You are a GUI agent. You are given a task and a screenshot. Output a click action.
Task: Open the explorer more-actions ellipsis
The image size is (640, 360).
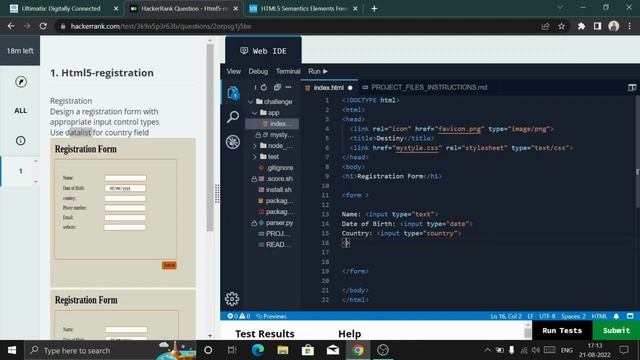pyautogui.click(x=289, y=87)
